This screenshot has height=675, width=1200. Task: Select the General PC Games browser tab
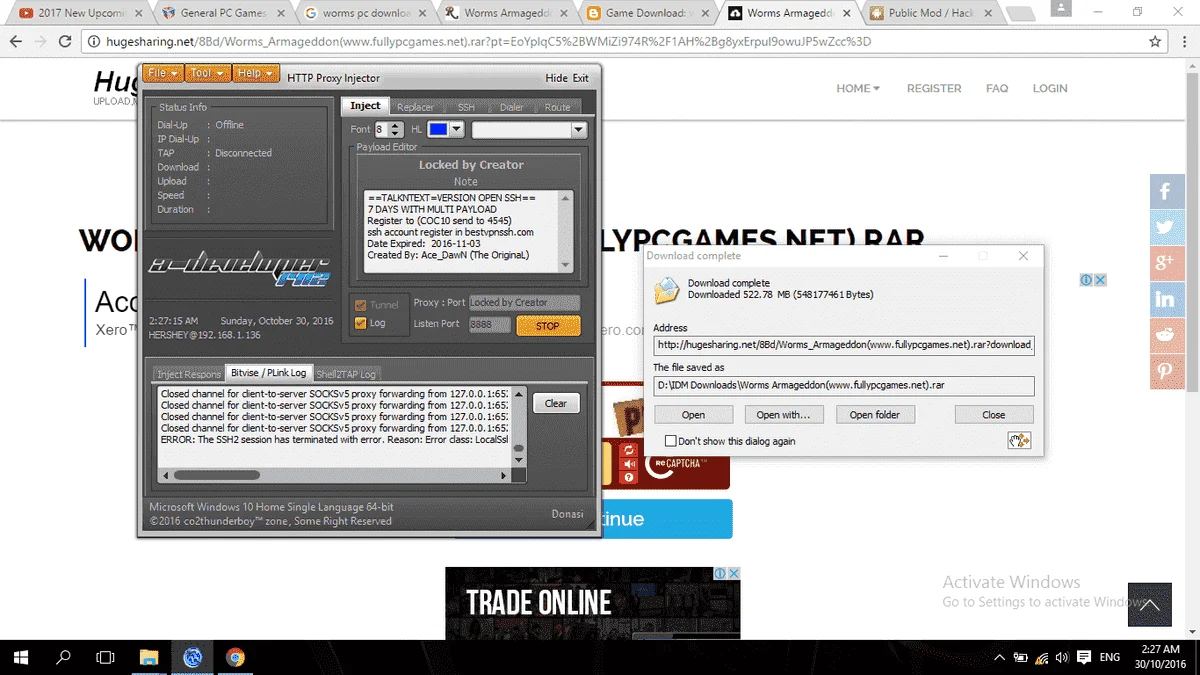point(222,13)
